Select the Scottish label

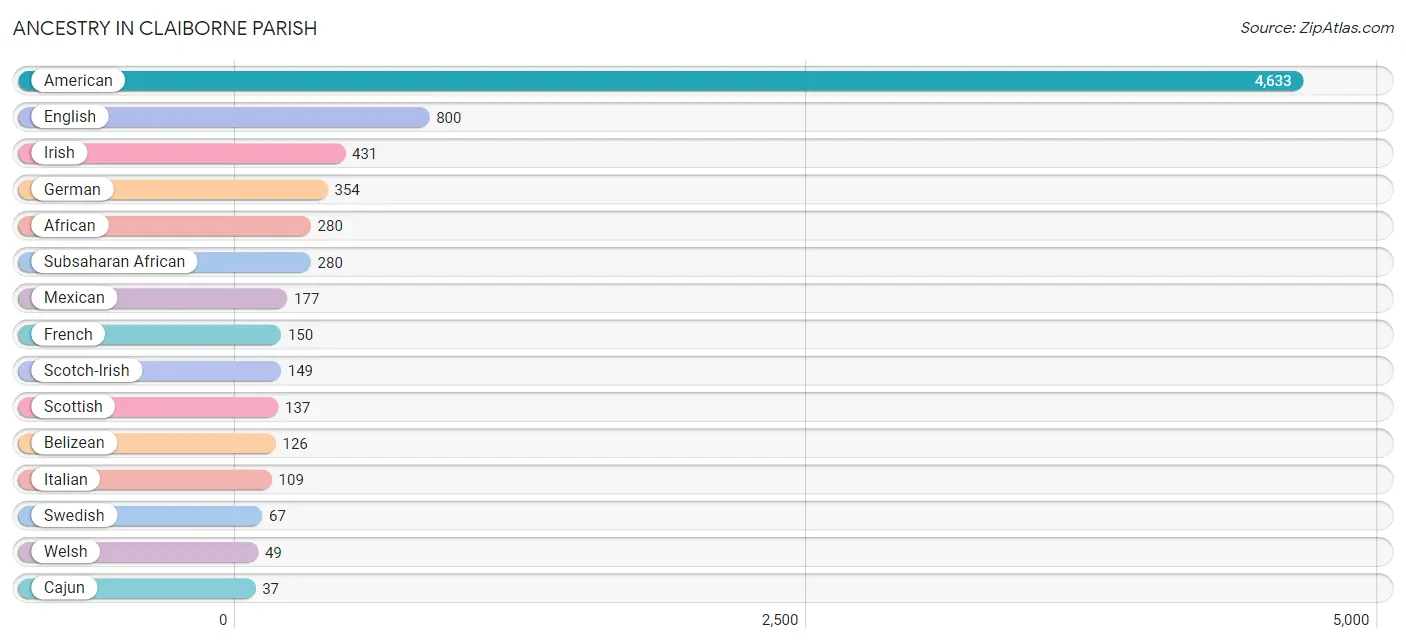(73, 407)
